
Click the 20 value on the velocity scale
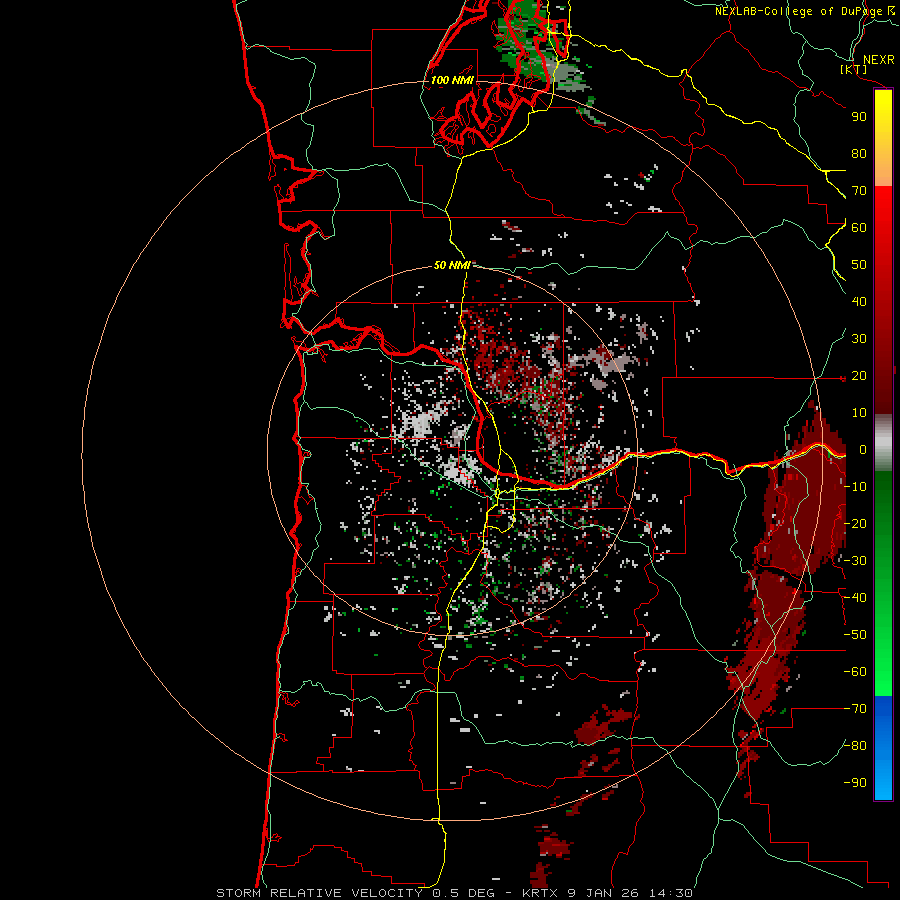tap(859, 376)
